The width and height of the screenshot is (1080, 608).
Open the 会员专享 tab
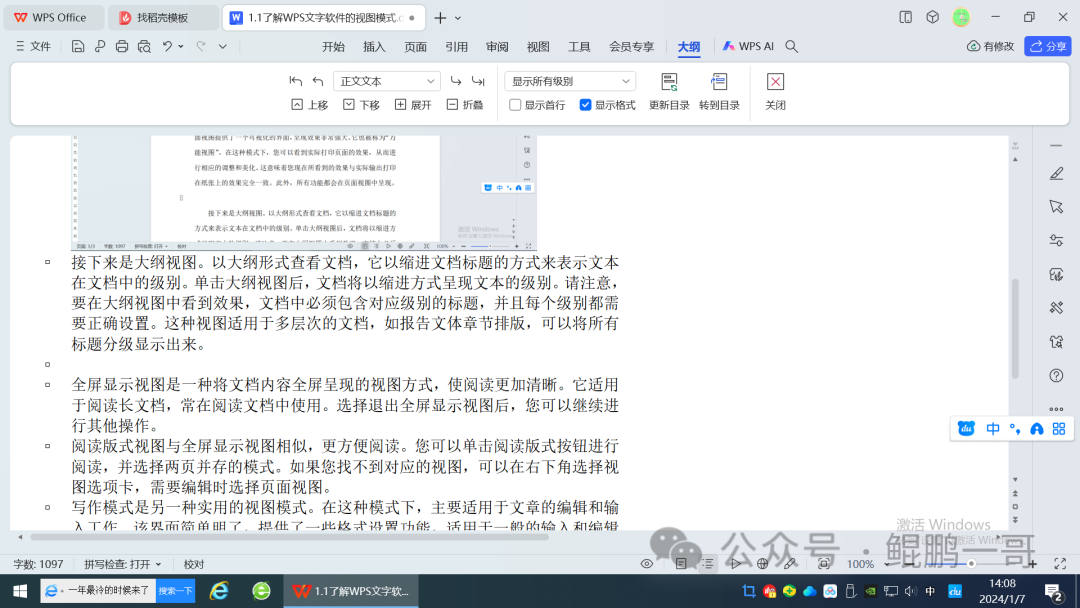tap(632, 46)
